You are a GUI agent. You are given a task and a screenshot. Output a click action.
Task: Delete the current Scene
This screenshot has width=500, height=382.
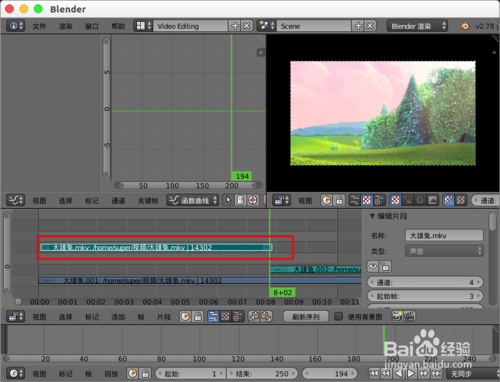click(370, 26)
